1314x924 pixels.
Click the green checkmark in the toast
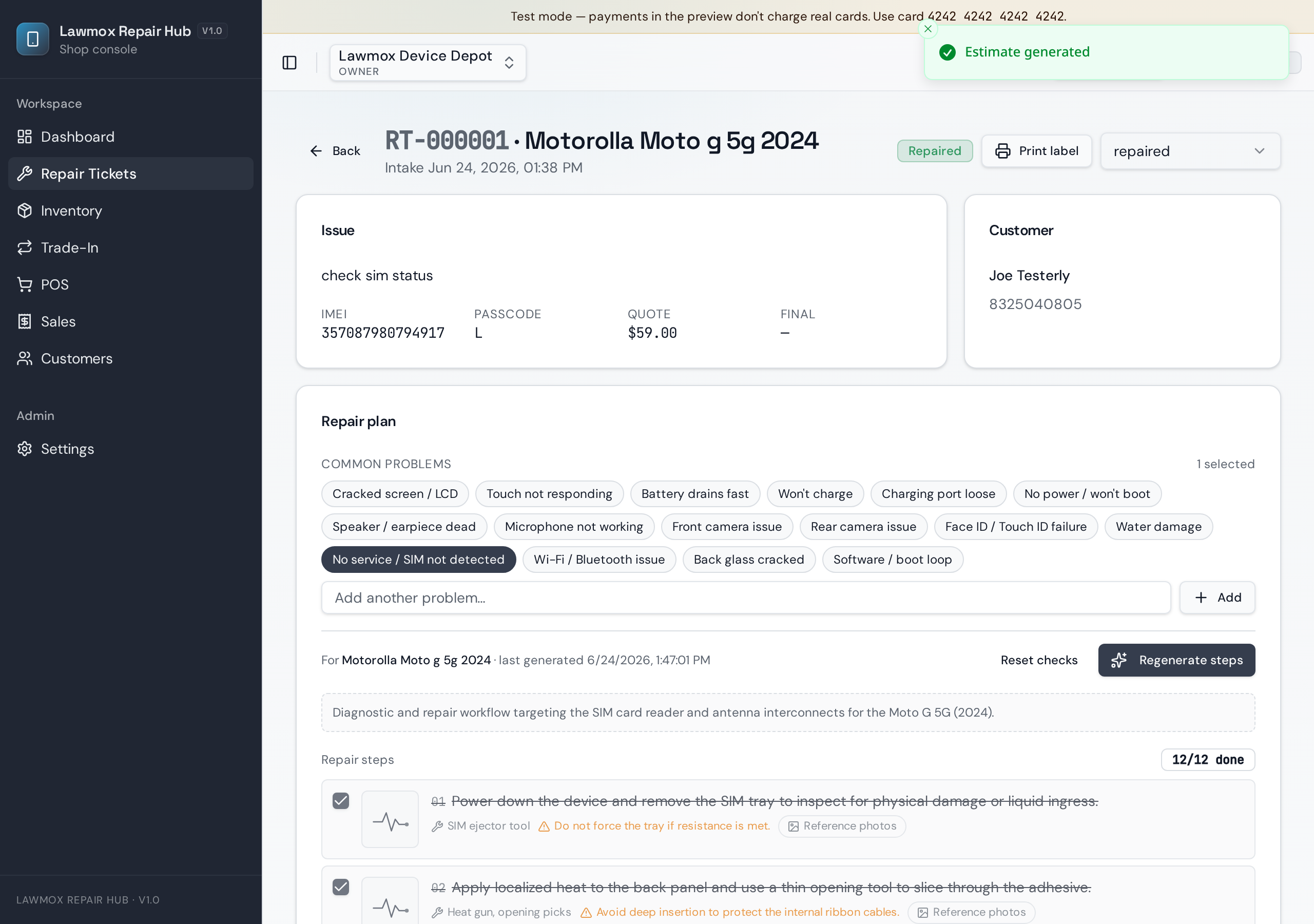coord(947,52)
